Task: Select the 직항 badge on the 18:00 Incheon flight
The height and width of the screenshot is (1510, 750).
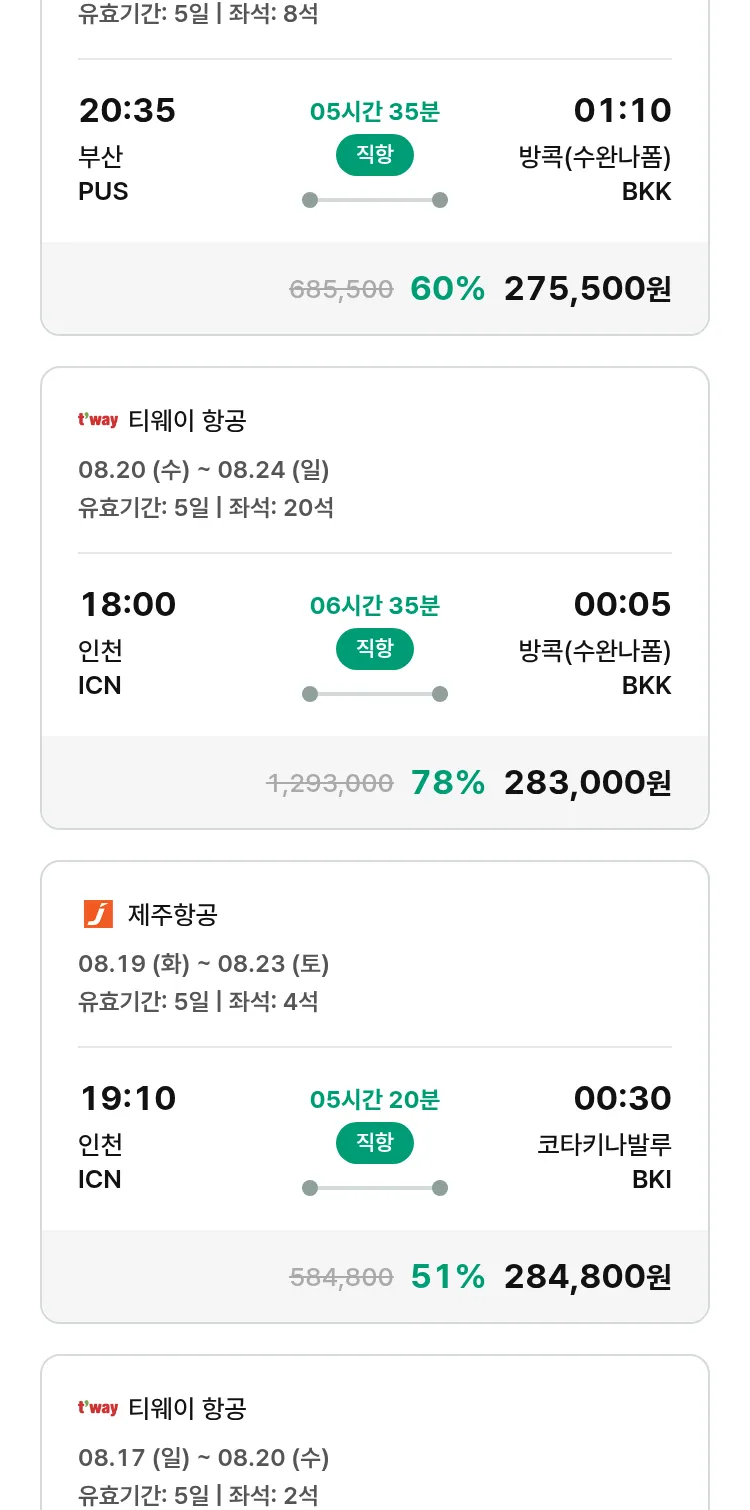Action: [x=375, y=649]
